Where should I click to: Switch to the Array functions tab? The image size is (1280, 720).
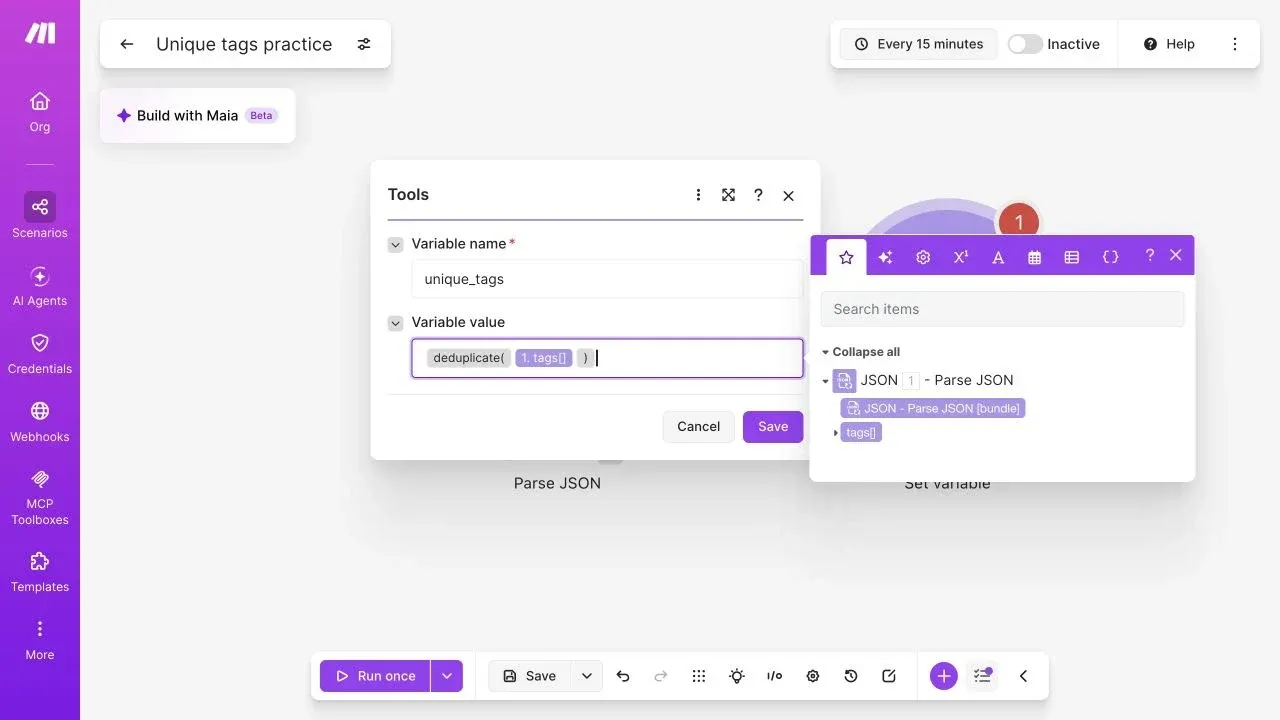click(x=1072, y=257)
